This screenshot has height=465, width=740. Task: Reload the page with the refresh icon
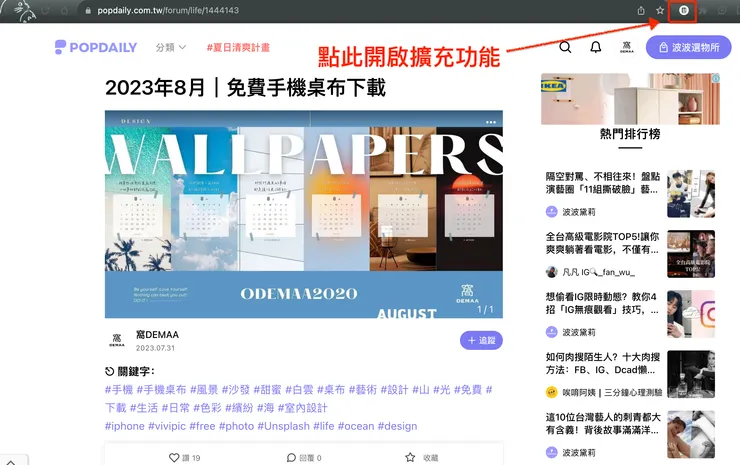[x=46, y=10]
